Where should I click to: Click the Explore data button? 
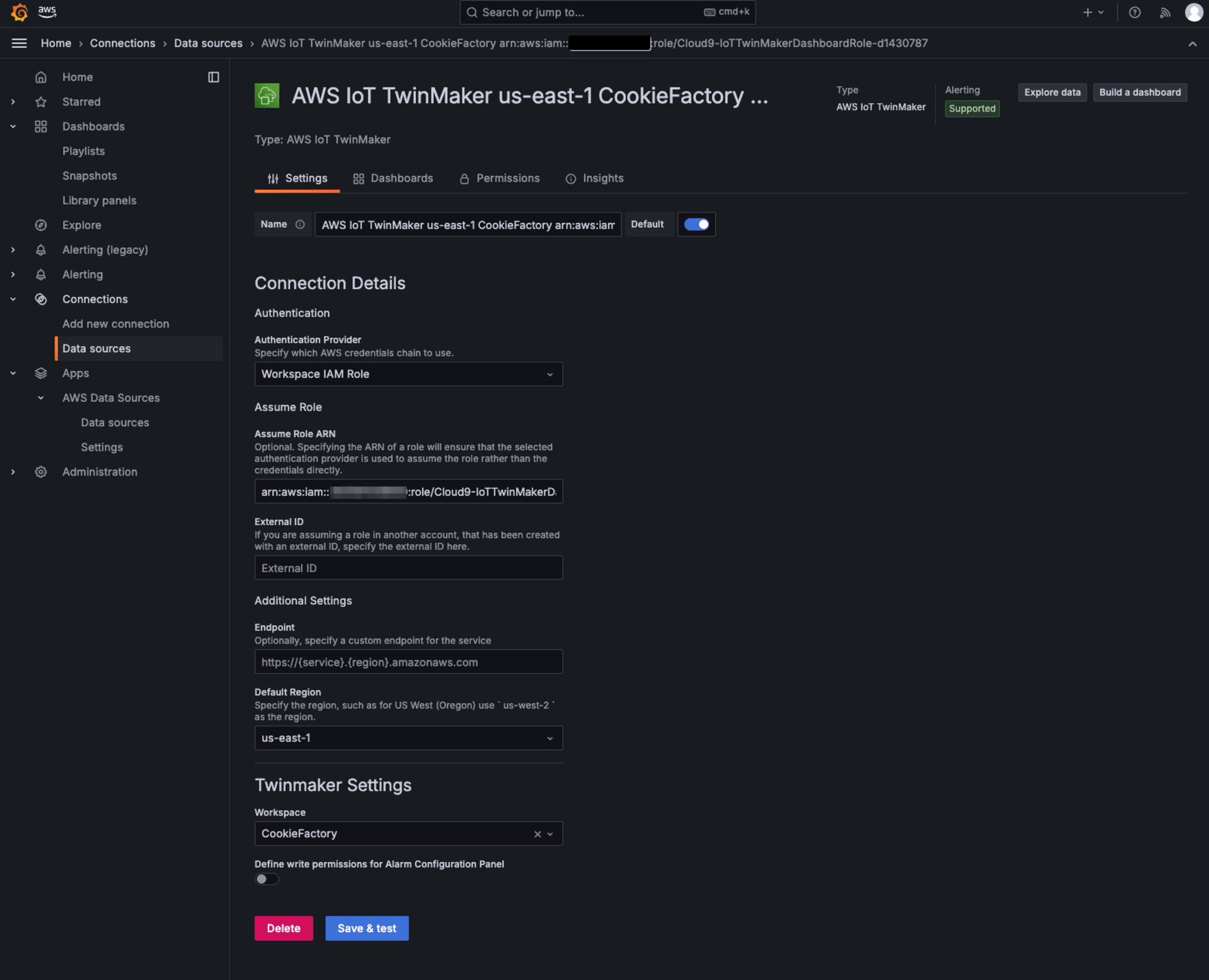[1052, 92]
